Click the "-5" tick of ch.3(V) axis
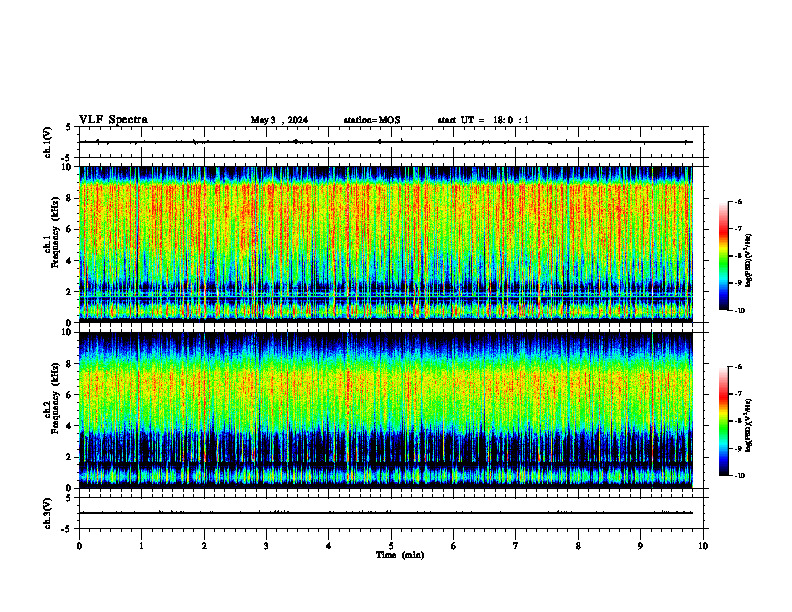The width and height of the screenshot is (792, 612). point(68,529)
